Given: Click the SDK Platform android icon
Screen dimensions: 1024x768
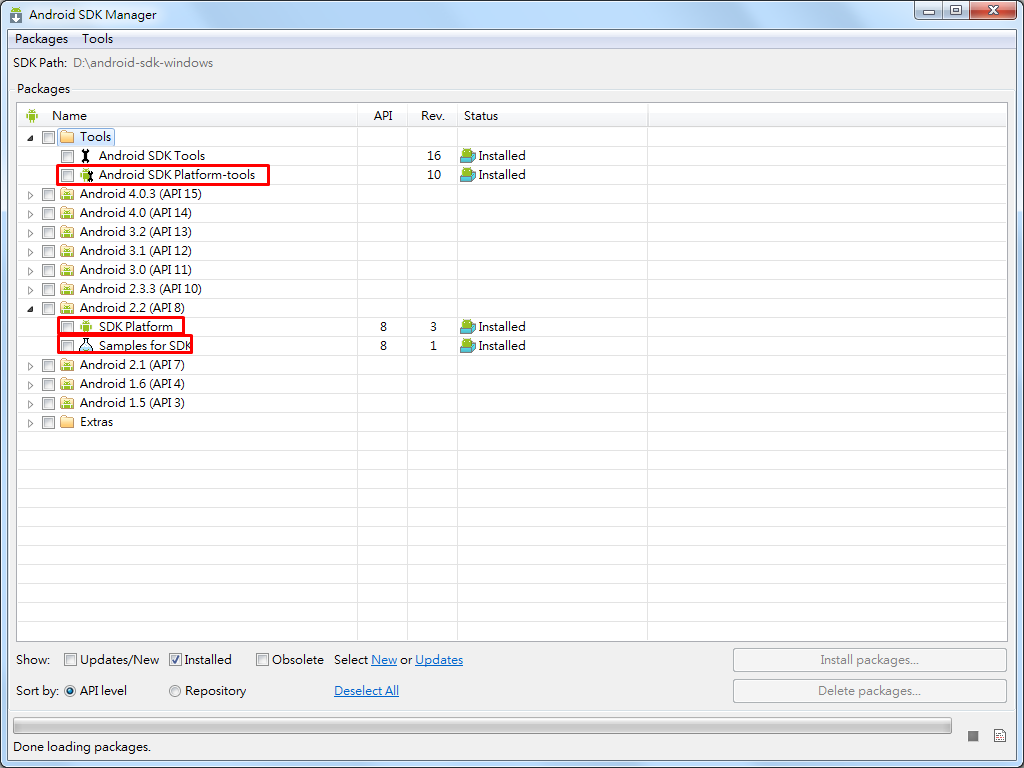Looking at the screenshot, I should tap(86, 327).
